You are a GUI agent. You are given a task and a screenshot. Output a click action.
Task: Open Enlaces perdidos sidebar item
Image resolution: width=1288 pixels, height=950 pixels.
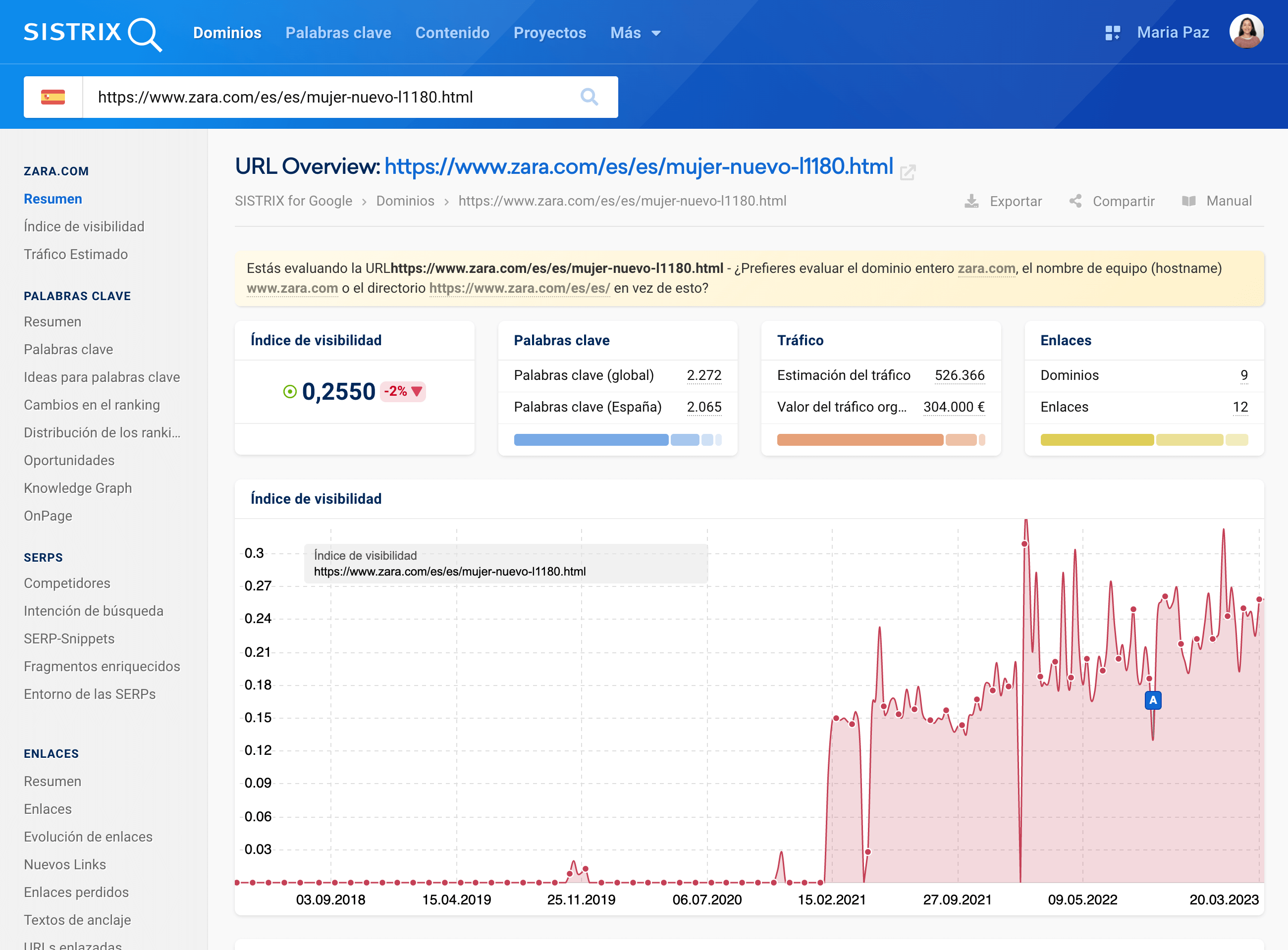pyautogui.click(x=76, y=892)
